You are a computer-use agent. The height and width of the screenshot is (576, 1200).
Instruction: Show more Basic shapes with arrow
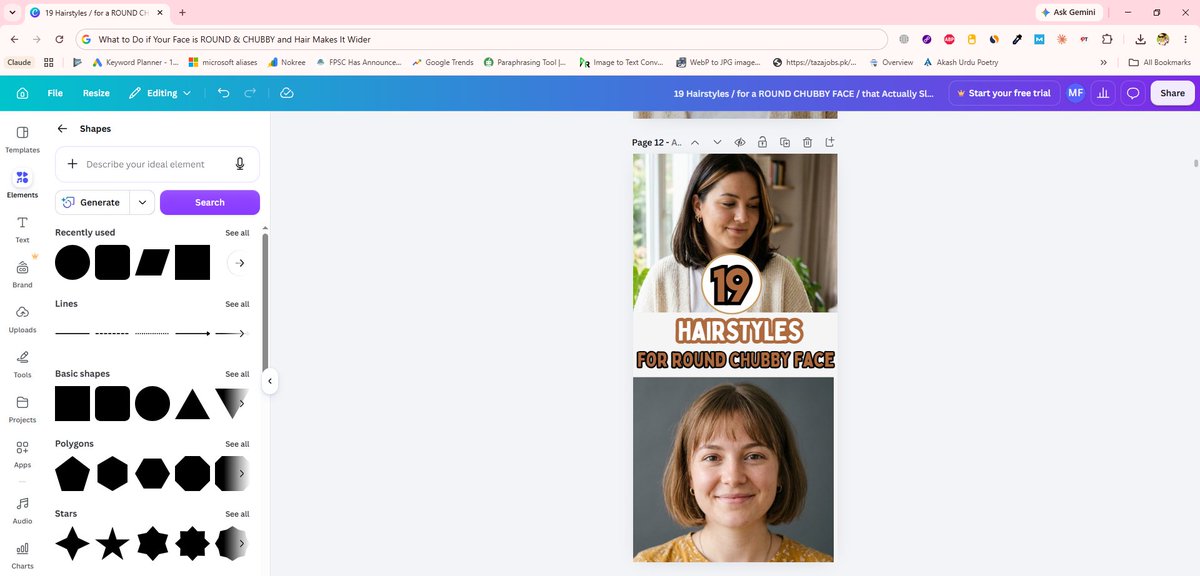click(x=240, y=403)
